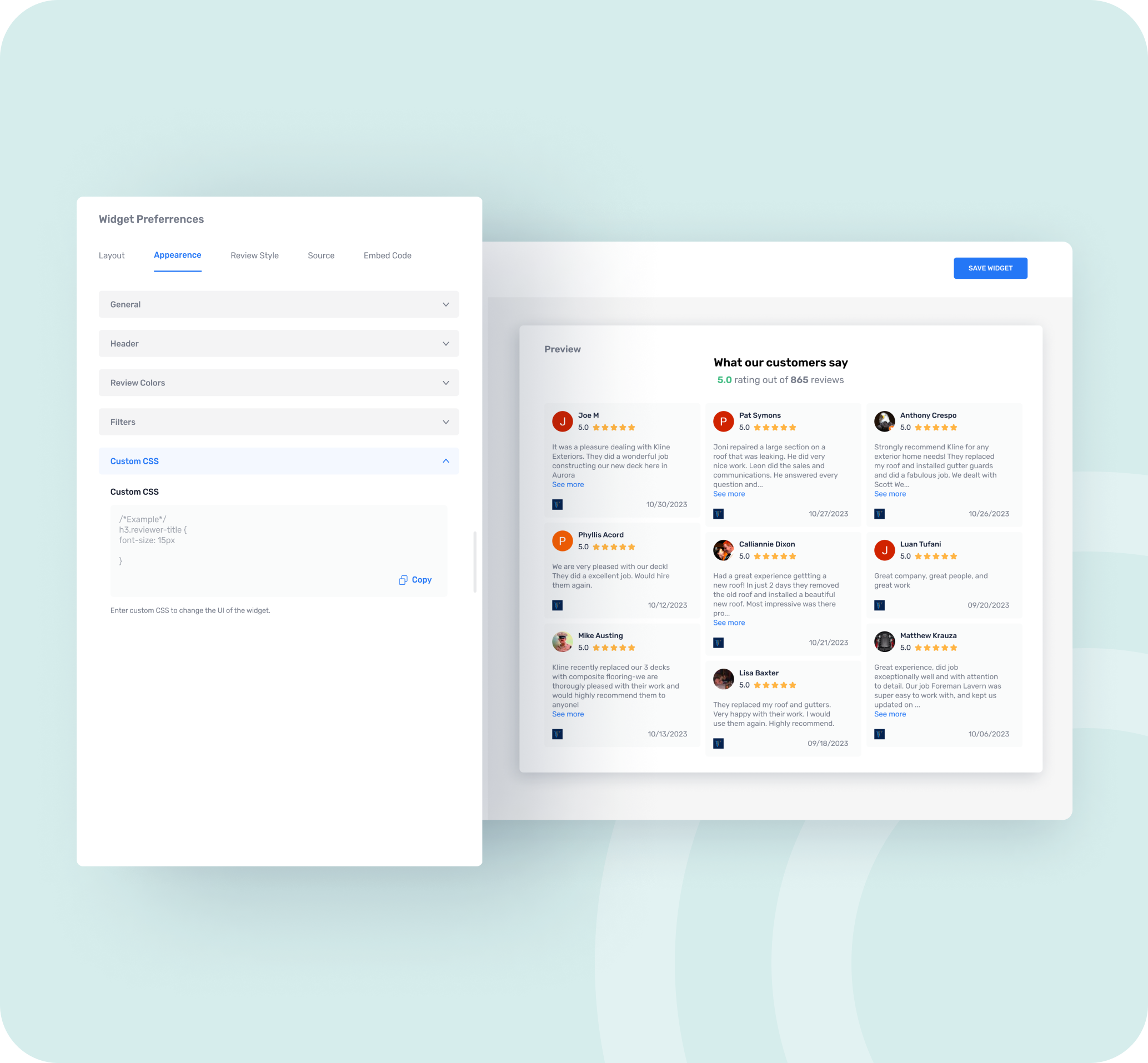The height and width of the screenshot is (1063, 1148).
Task: Expand the Header section dropdown
Action: [x=279, y=343]
